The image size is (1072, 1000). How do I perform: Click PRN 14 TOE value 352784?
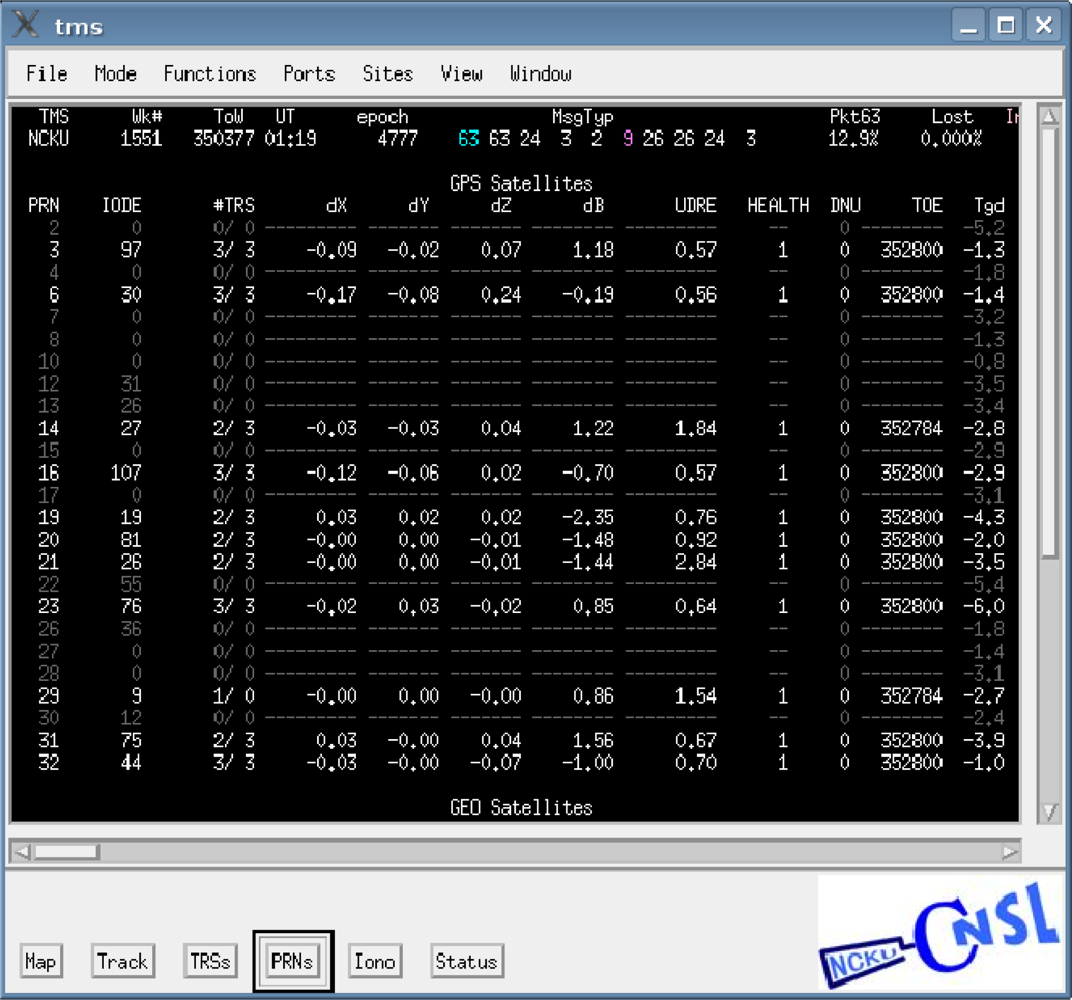(x=911, y=428)
